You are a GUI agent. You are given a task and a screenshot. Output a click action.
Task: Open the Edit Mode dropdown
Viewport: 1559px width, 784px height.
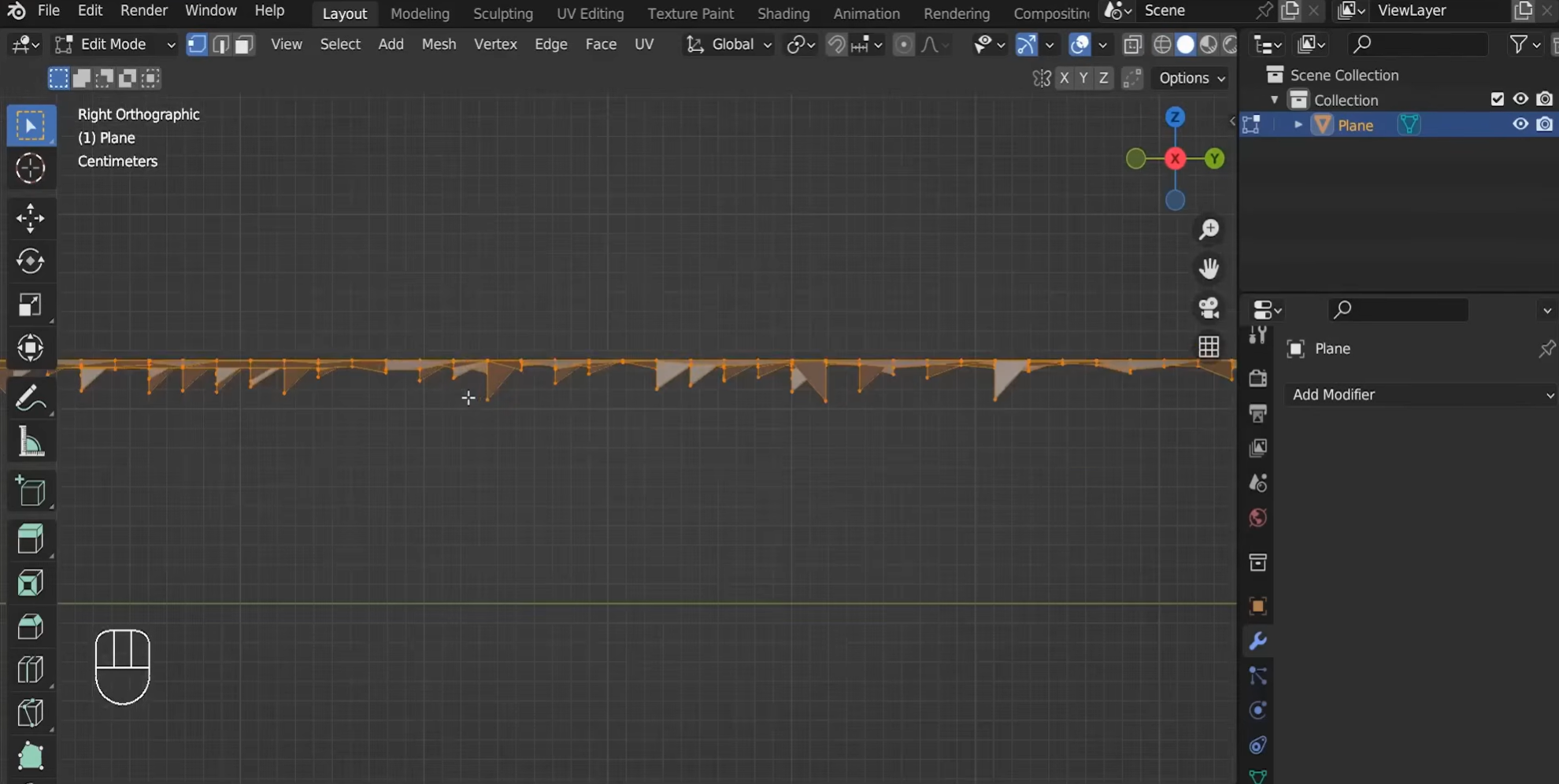pos(115,44)
